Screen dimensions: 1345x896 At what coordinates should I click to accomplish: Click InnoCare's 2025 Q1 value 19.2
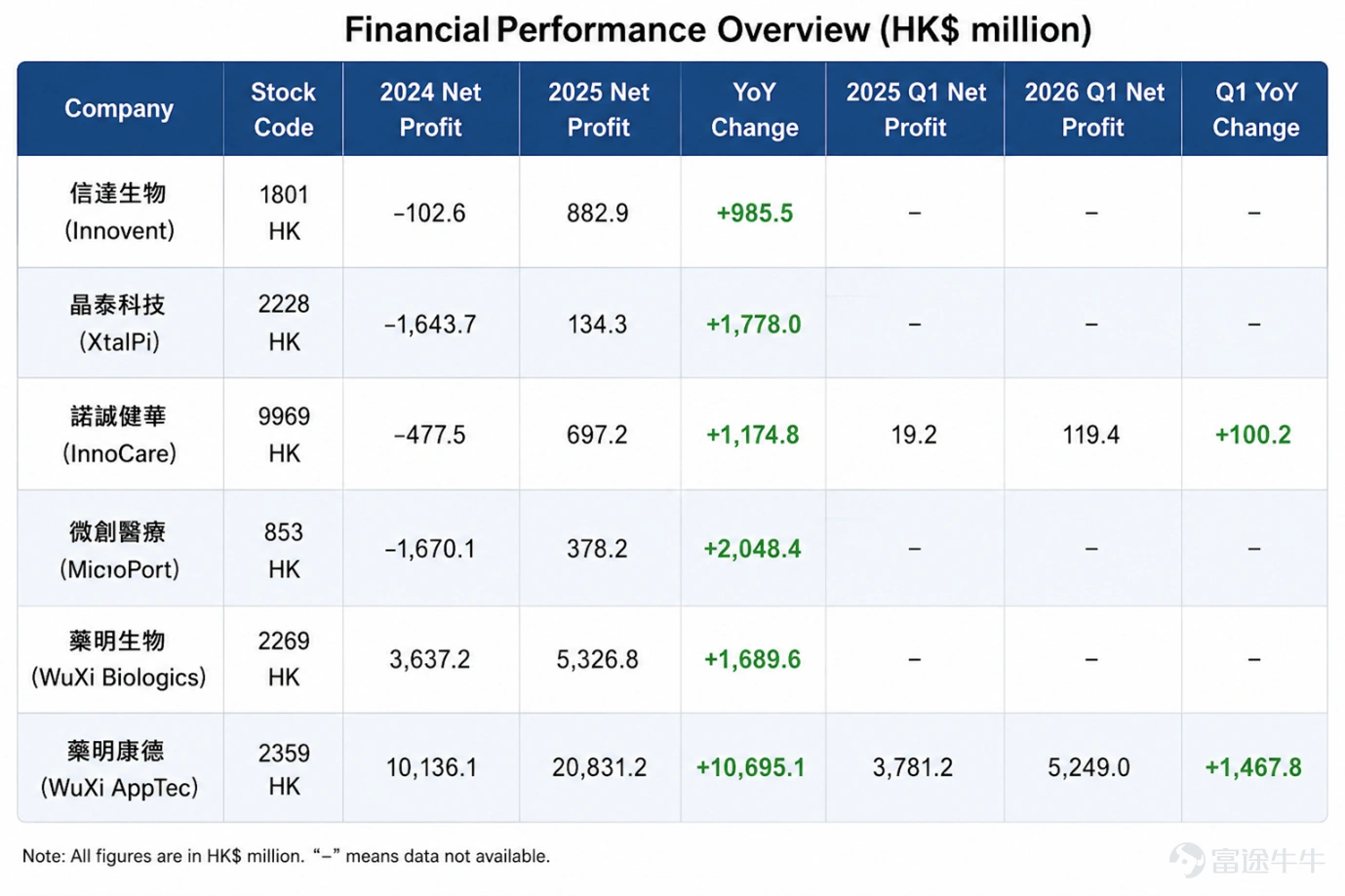click(914, 434)
